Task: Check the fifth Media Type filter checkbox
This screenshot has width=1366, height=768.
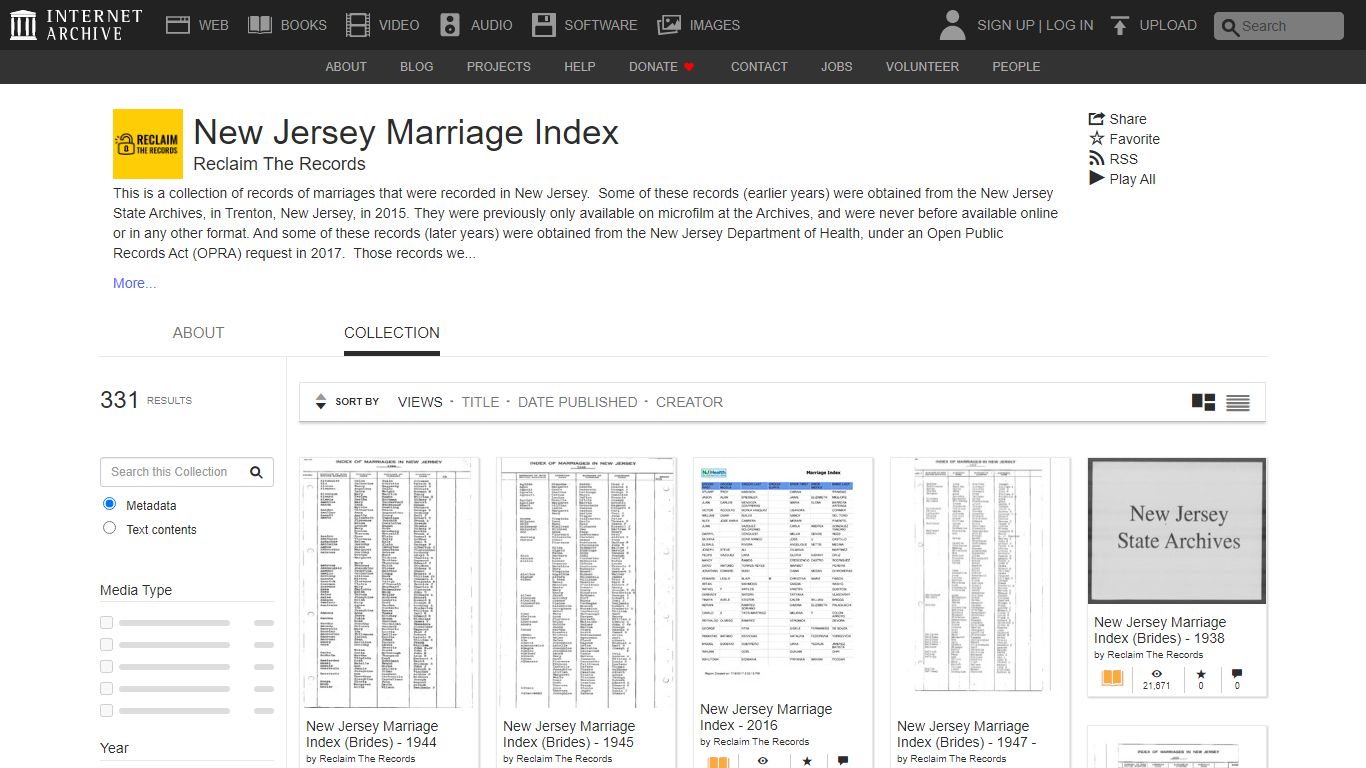Action: pyautogui.click(x=107, y=710)
